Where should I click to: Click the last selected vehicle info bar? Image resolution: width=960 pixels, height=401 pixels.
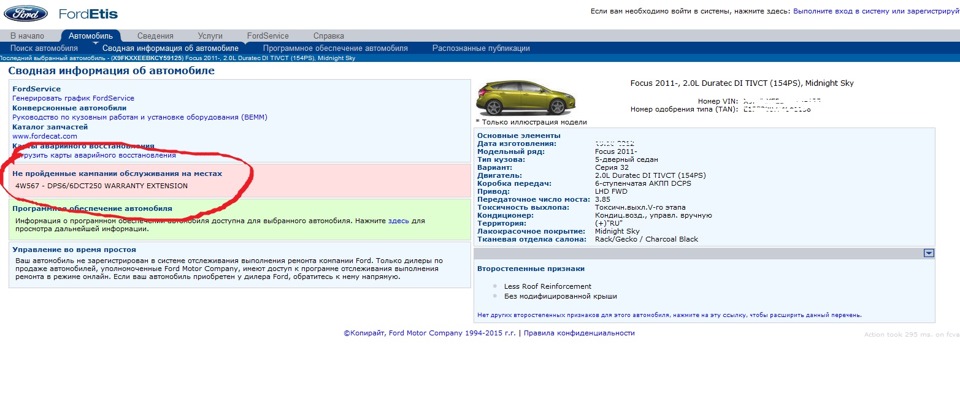tap(178, 58)
